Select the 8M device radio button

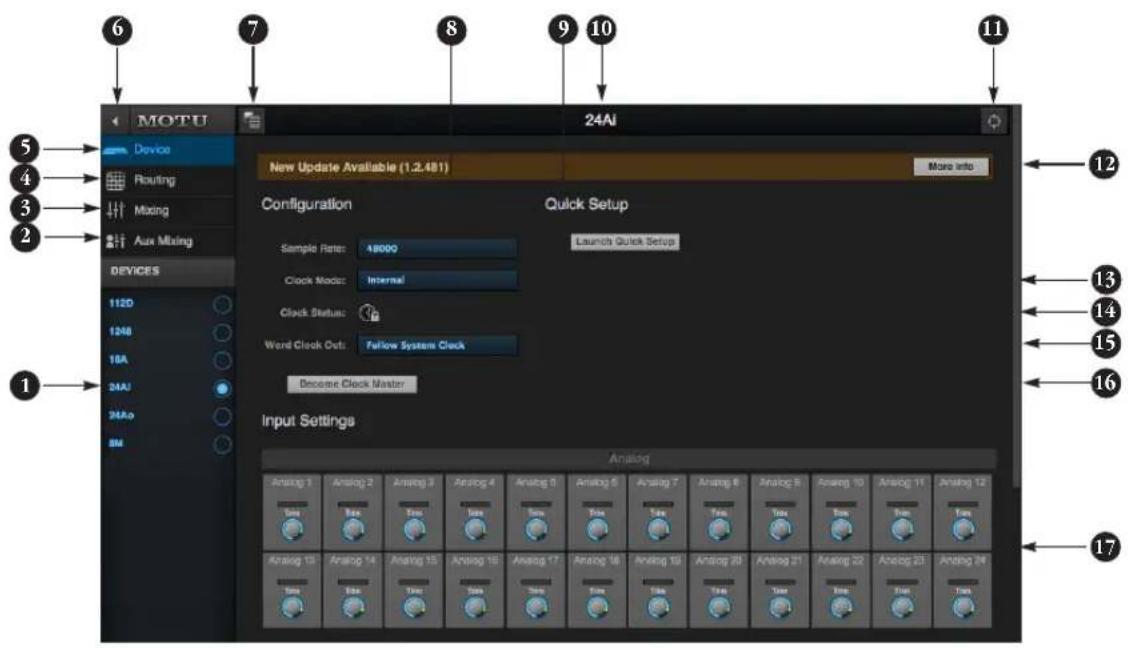[222, 444]
